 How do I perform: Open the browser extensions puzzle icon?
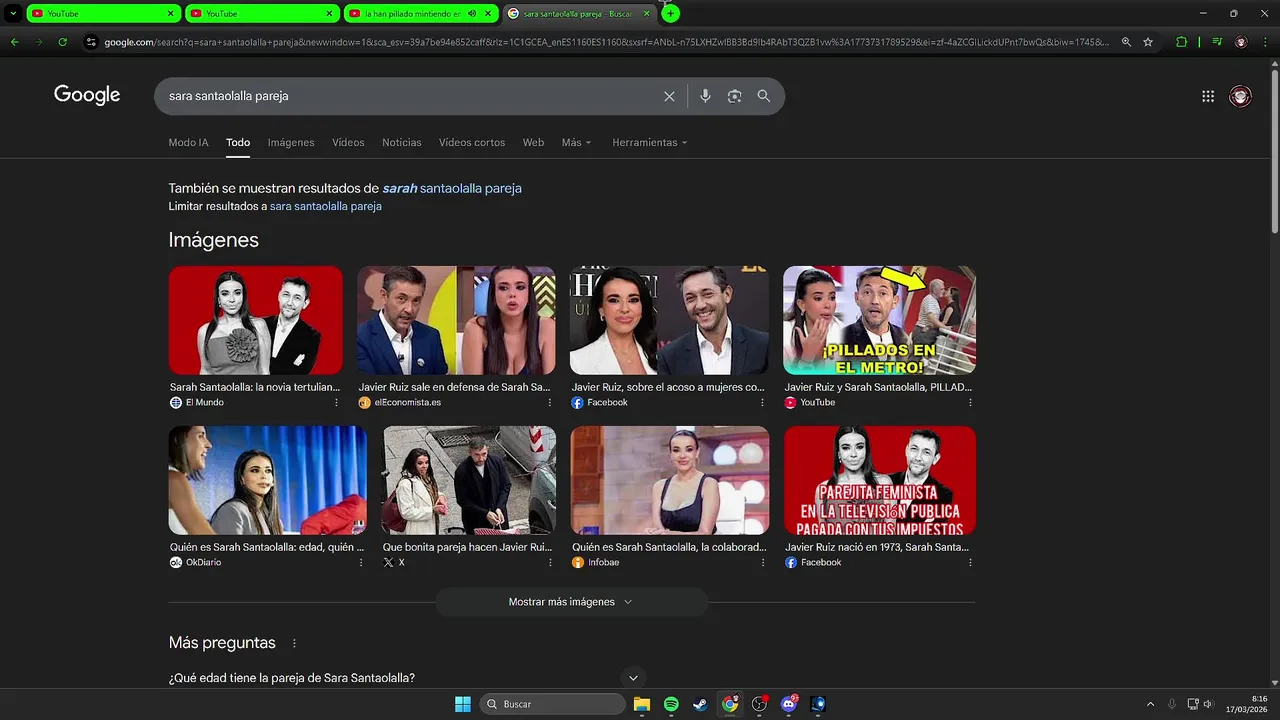(1181, 42)
